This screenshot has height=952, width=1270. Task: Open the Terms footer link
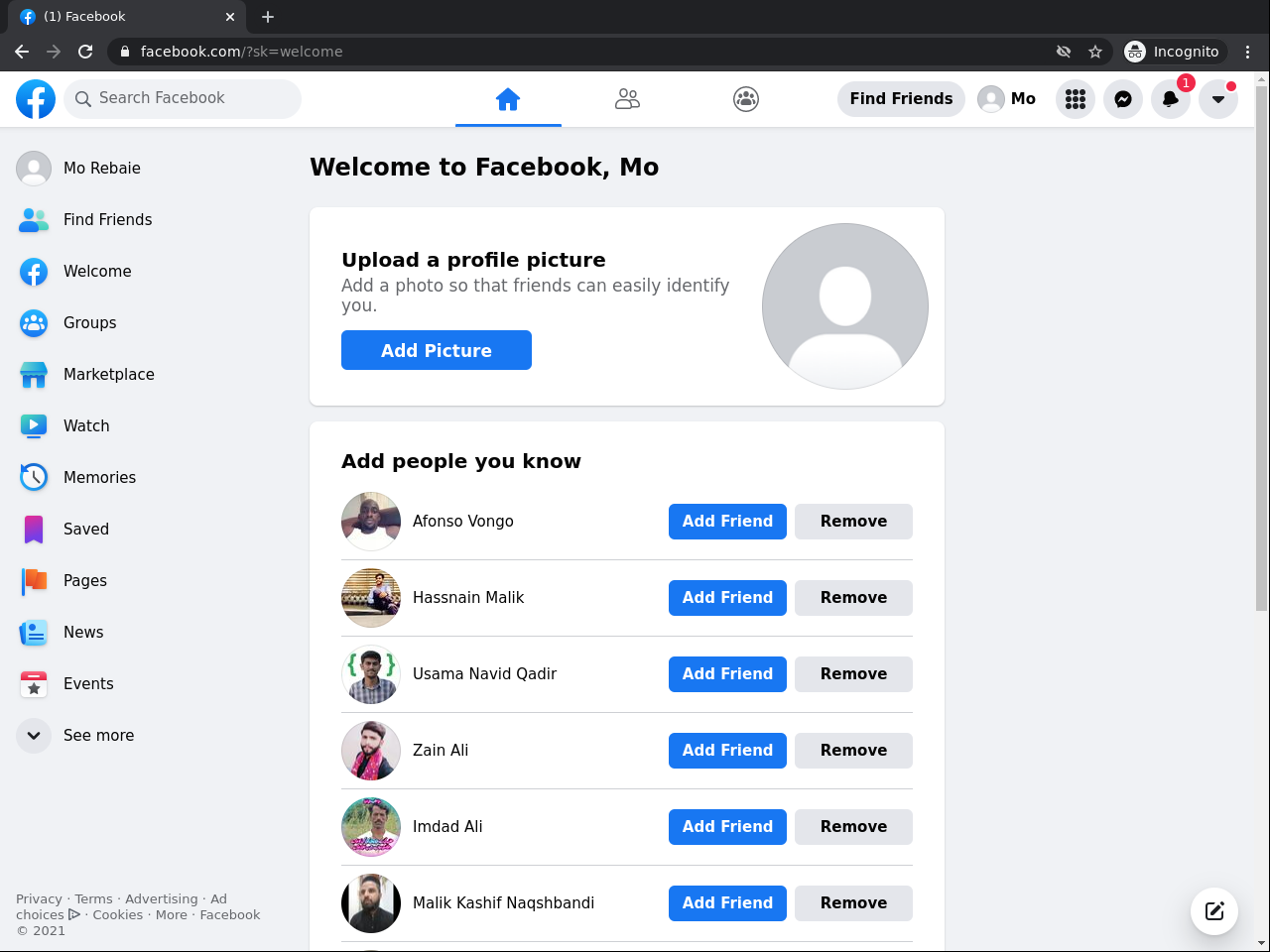(x=93, y=899)
